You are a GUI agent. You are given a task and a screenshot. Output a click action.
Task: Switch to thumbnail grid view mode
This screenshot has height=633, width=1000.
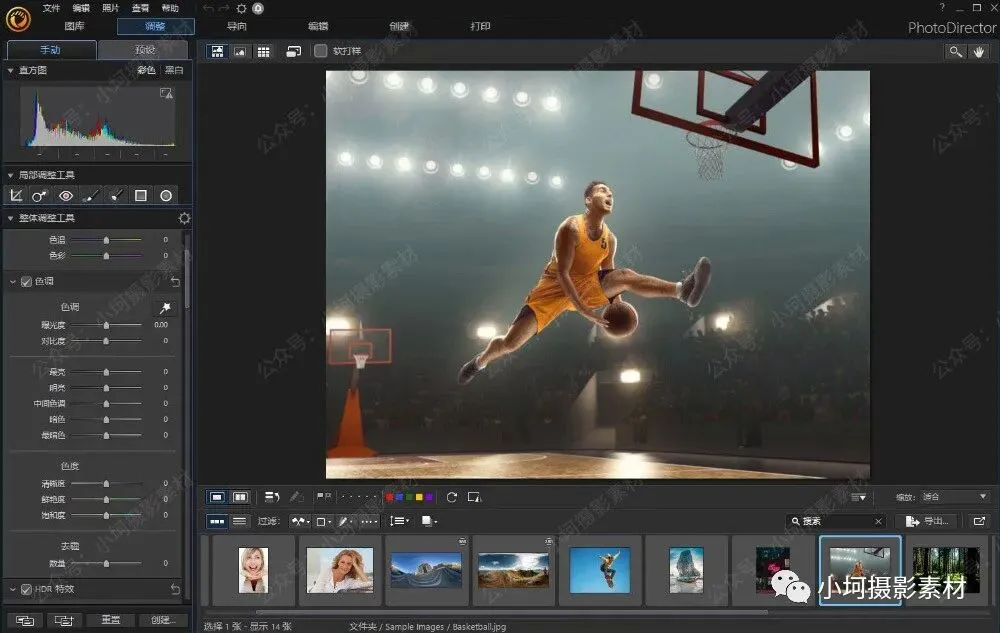(x=264, y=51)
